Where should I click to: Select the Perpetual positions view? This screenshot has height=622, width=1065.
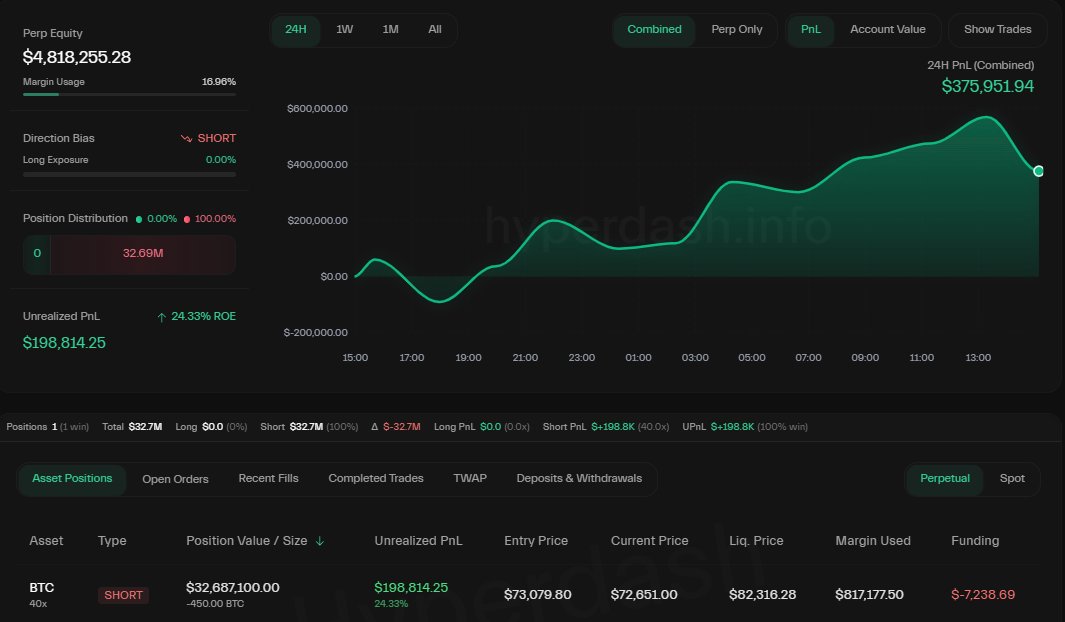[x=944, y=478]
